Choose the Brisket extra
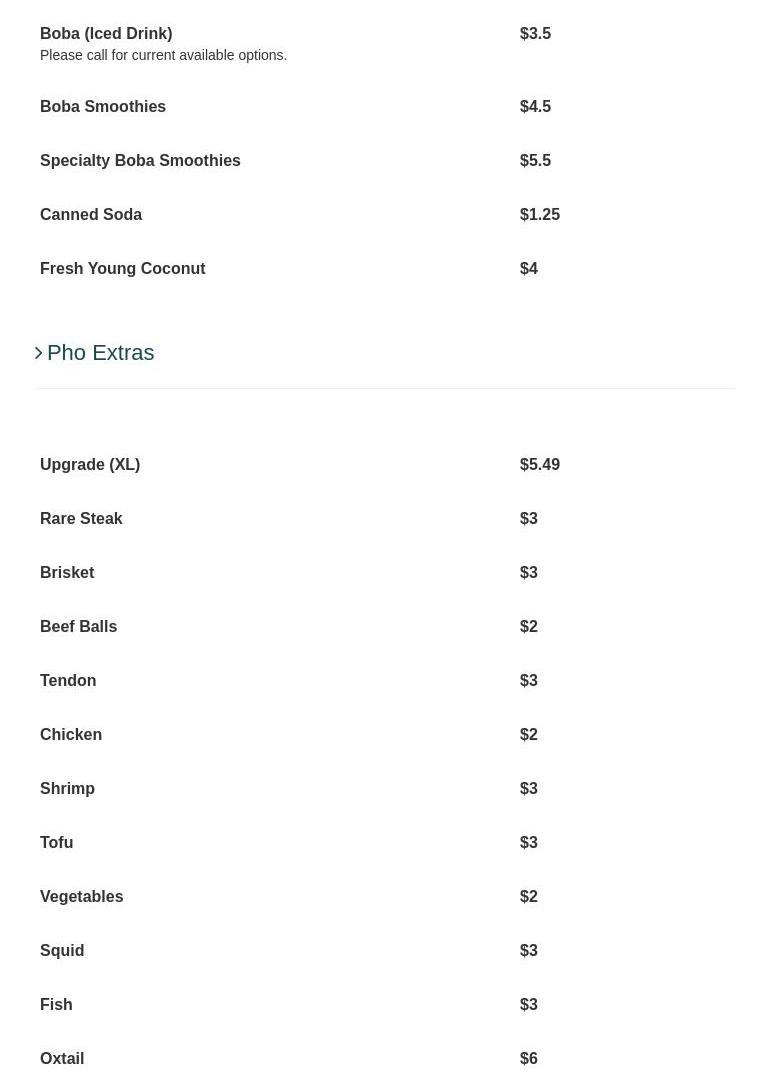This screenshot has height=1085, width=770. click(x=67, y=573)
